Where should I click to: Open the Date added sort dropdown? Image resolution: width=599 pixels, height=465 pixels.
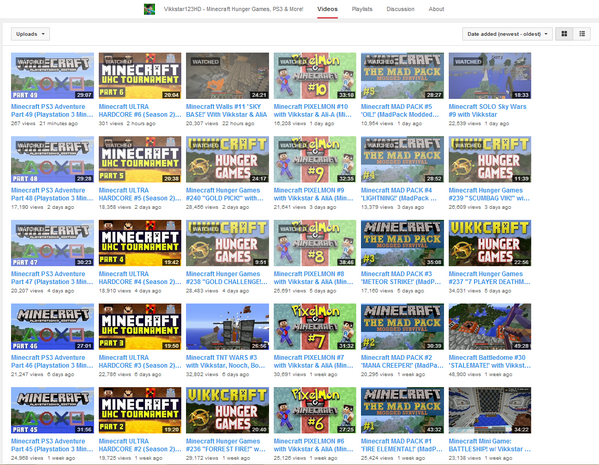tap(508, 34)
